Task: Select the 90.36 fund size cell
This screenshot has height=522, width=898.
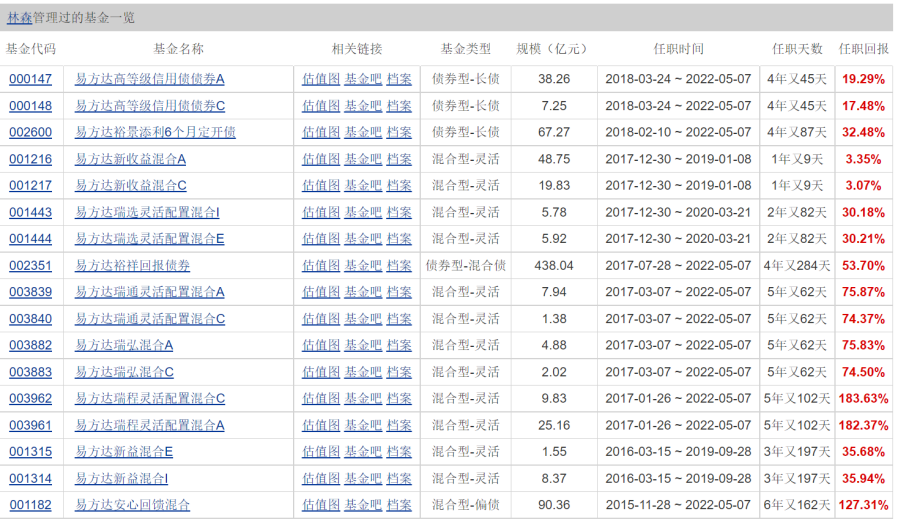Action: pyautogui.click(x=554, y=505)
